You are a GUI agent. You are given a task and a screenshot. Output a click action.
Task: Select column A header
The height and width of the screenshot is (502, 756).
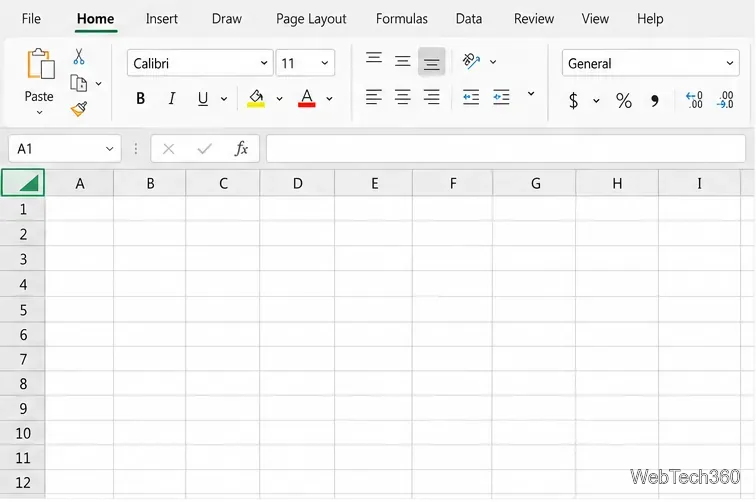click(80, 183)
